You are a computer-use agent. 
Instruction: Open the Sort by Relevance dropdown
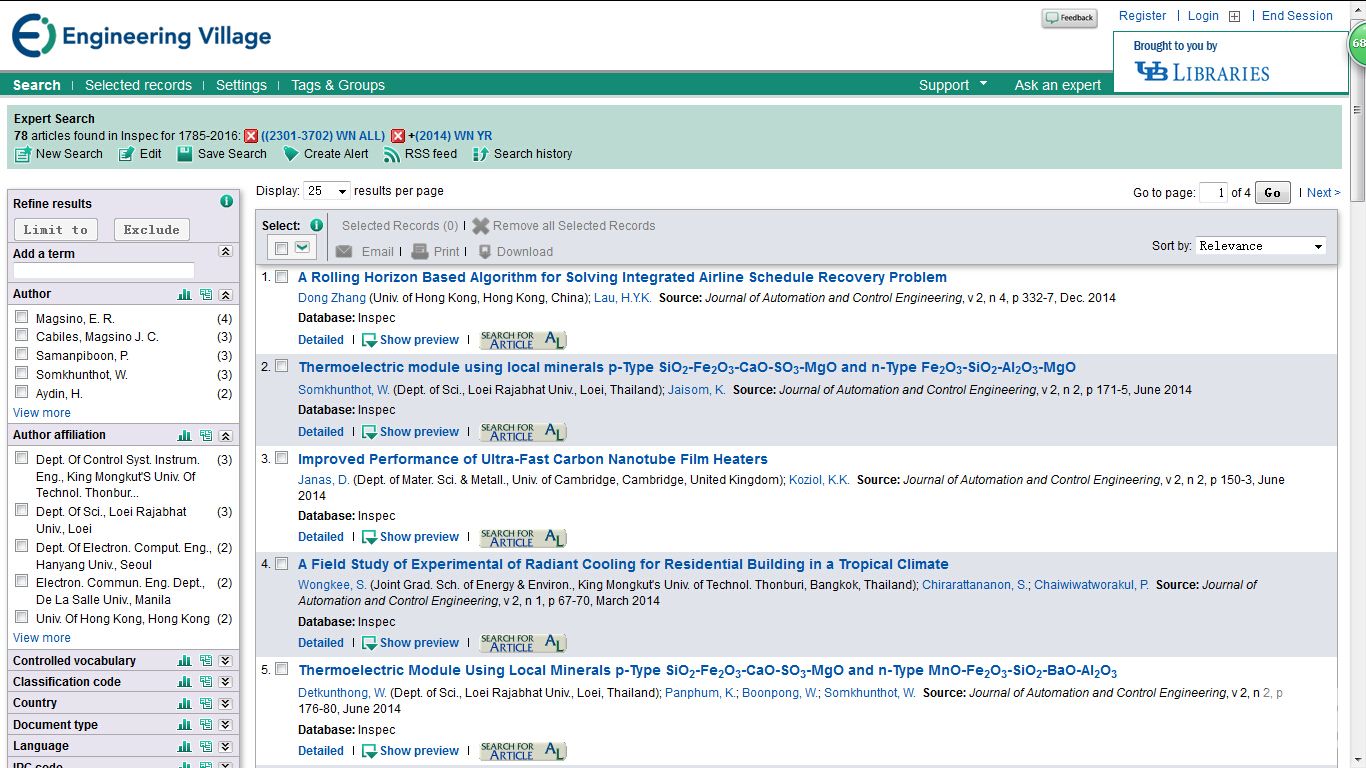pos(1261,246)
